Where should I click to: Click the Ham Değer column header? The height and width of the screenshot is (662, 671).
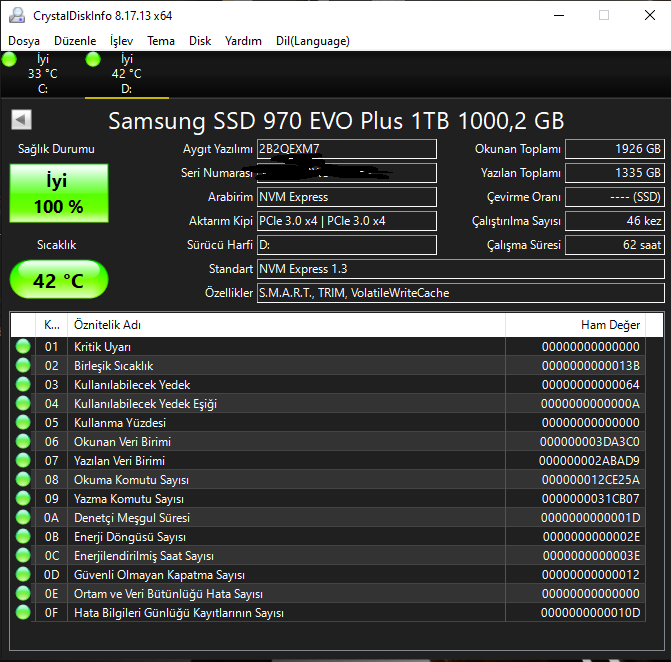pos(576,325)
